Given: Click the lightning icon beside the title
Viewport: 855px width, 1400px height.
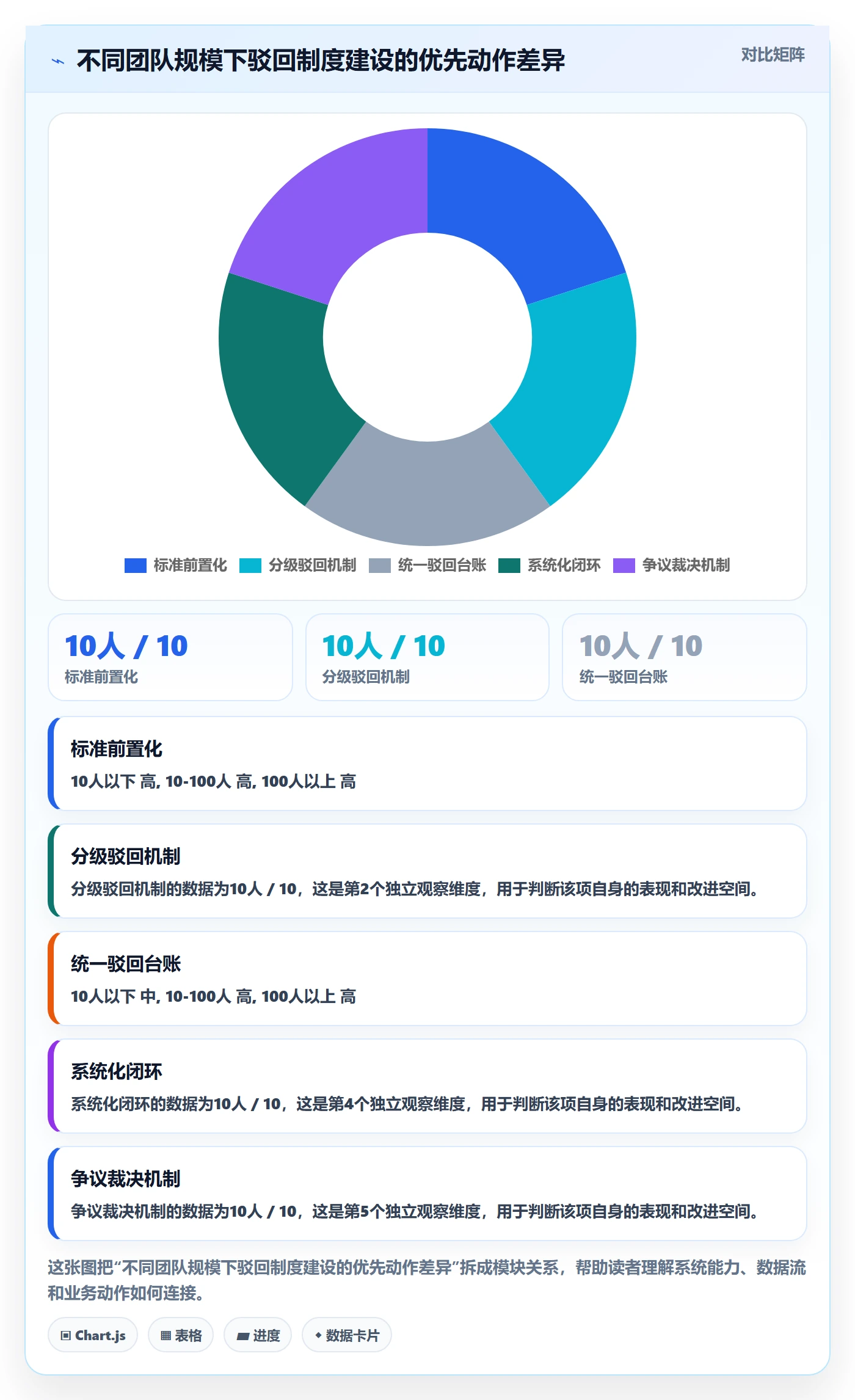Looking at the screenshot, I should [x=58, y=61].
